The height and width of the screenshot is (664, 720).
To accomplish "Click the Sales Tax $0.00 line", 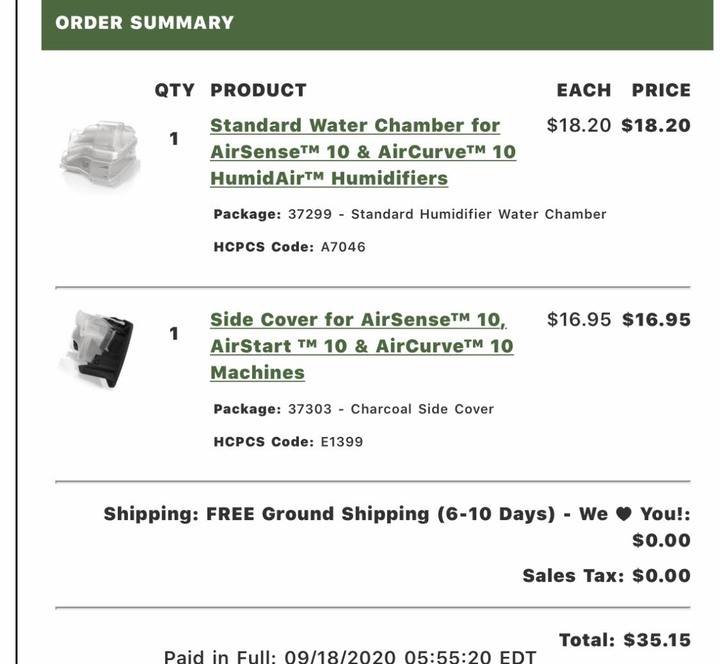I will (x=606, y=576).
